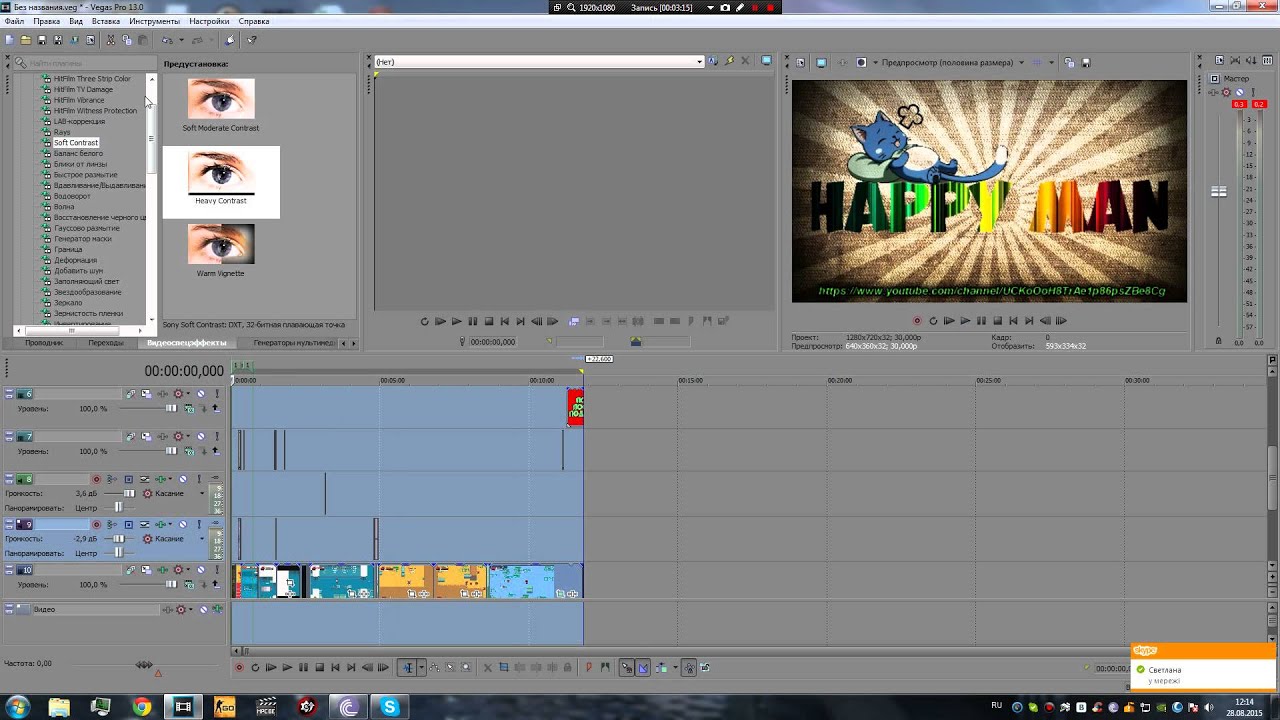Open the Инструменты menu
The image size is (1280, 720).
pyautogui.click(x=154, y=21)
